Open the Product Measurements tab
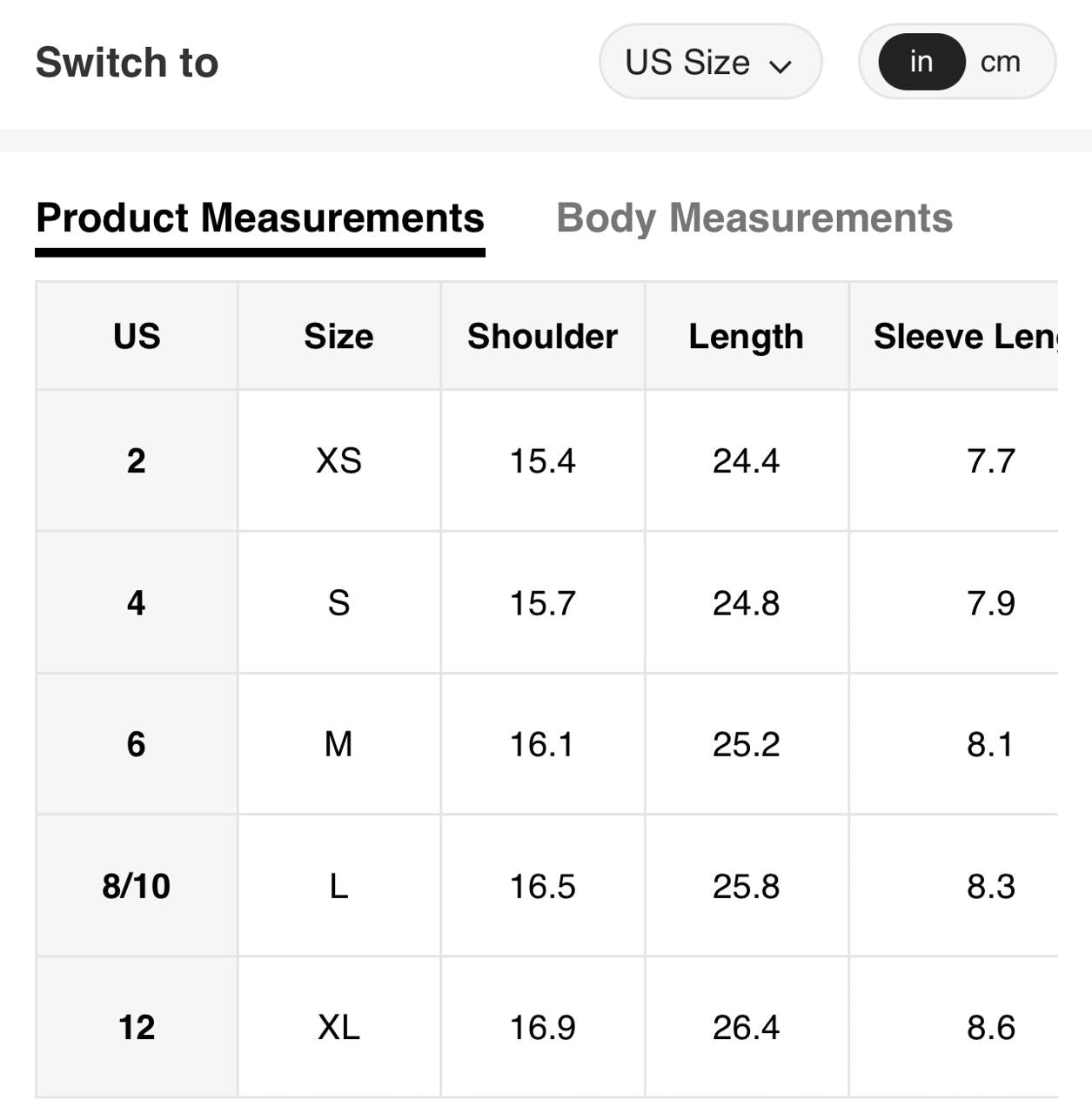This screenshot has height=1114, width=1092. [x=260, y=218]
